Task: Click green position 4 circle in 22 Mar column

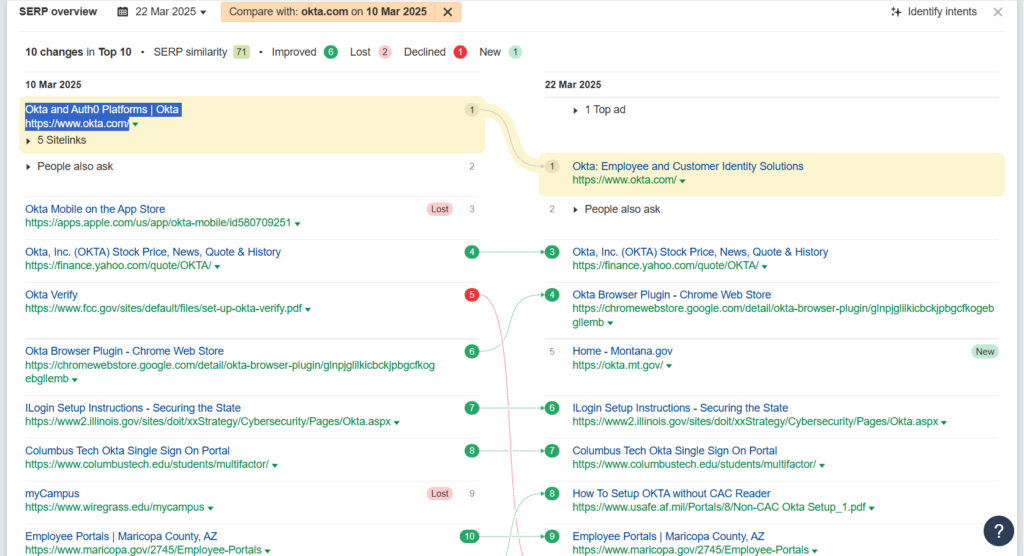Action: pyautogui.click(x=552, y=295)
